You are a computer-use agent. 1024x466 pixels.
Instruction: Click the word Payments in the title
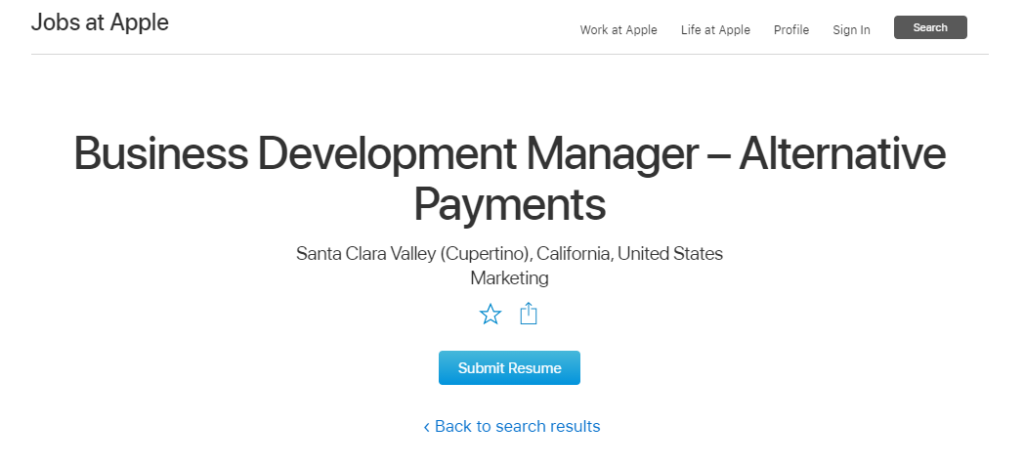(509, 204)
